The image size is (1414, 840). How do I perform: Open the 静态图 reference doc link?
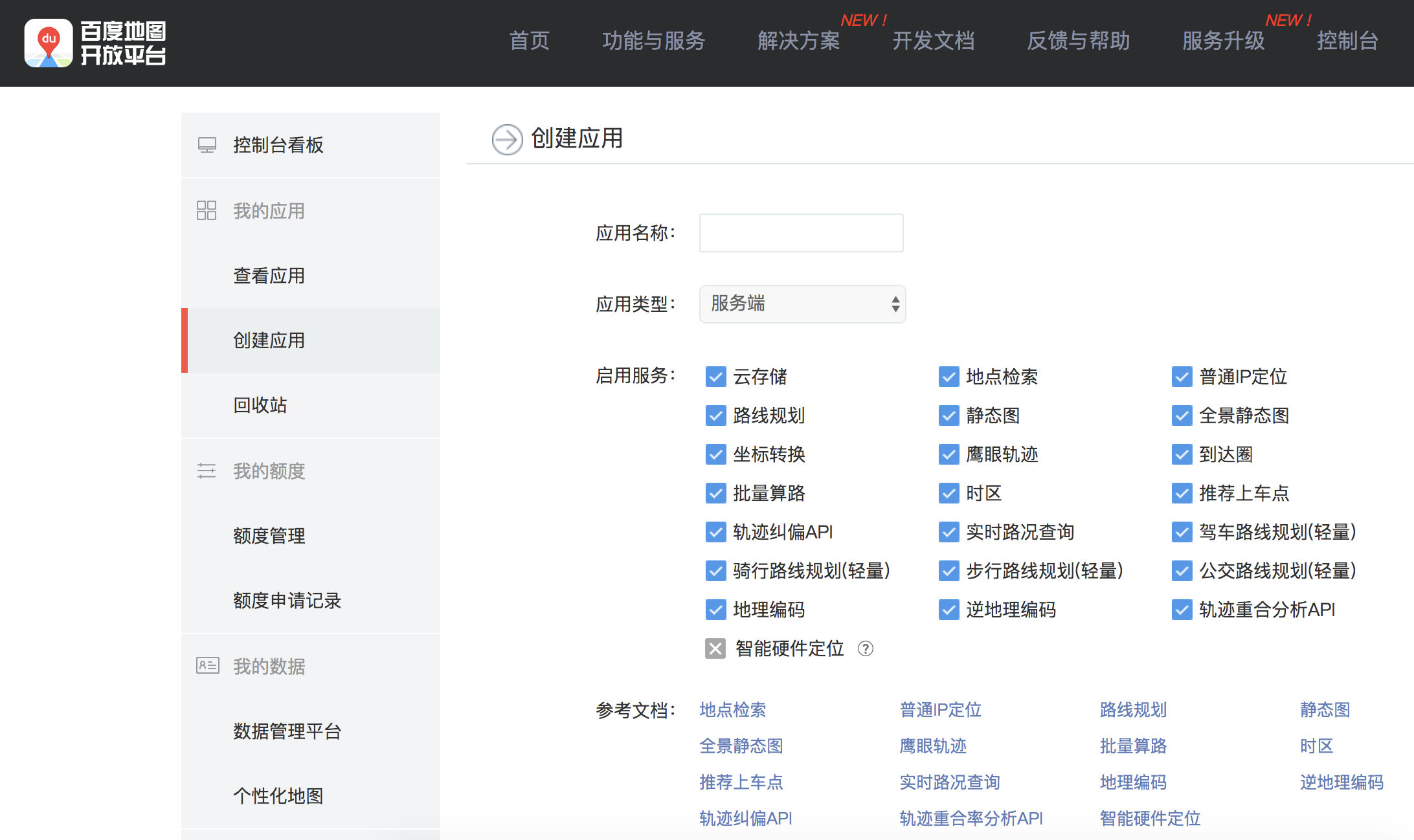point(1325,710)
